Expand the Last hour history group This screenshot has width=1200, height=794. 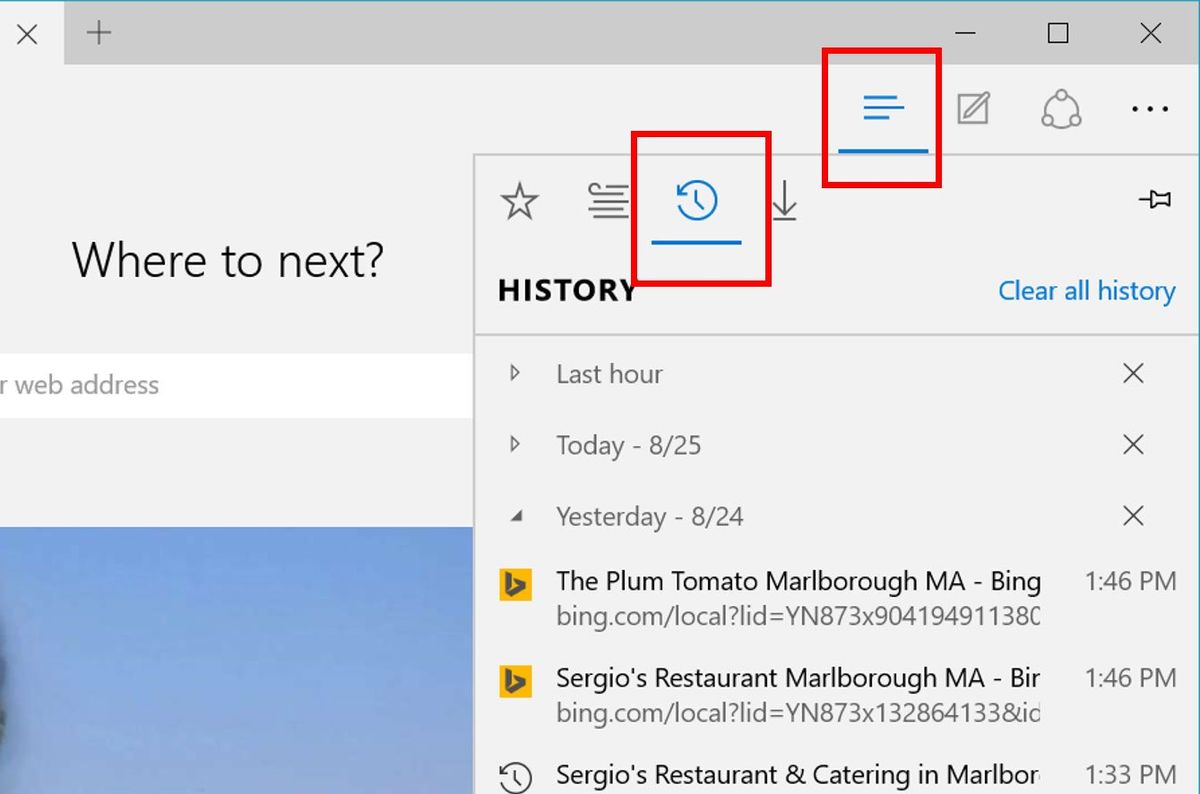click(x=513, y=373)
